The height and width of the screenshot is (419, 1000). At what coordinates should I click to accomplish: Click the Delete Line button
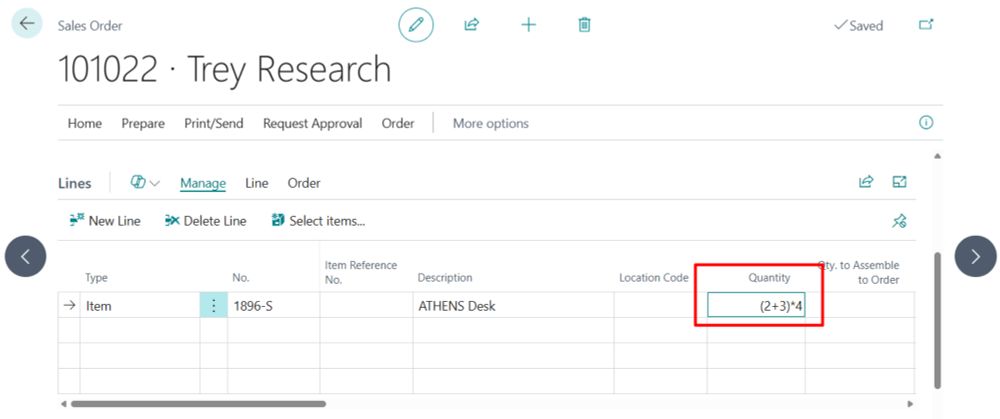205,221
